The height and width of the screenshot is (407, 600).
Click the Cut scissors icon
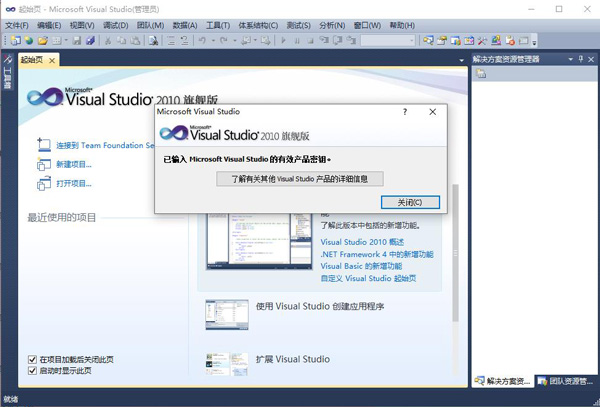108,40
